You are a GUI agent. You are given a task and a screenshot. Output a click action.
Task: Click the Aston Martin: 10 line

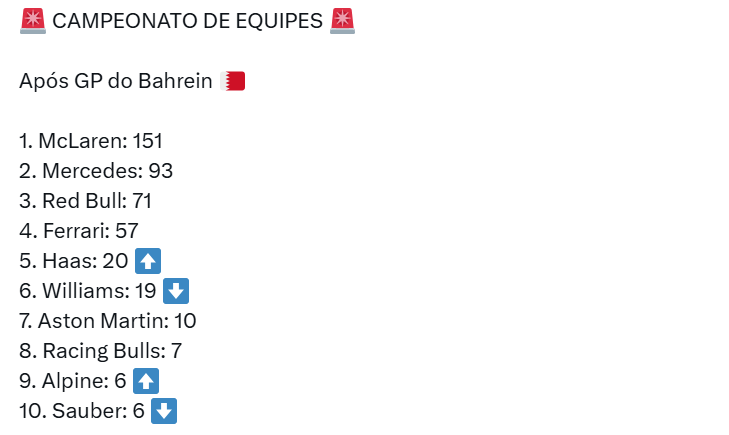pos(108,321)
